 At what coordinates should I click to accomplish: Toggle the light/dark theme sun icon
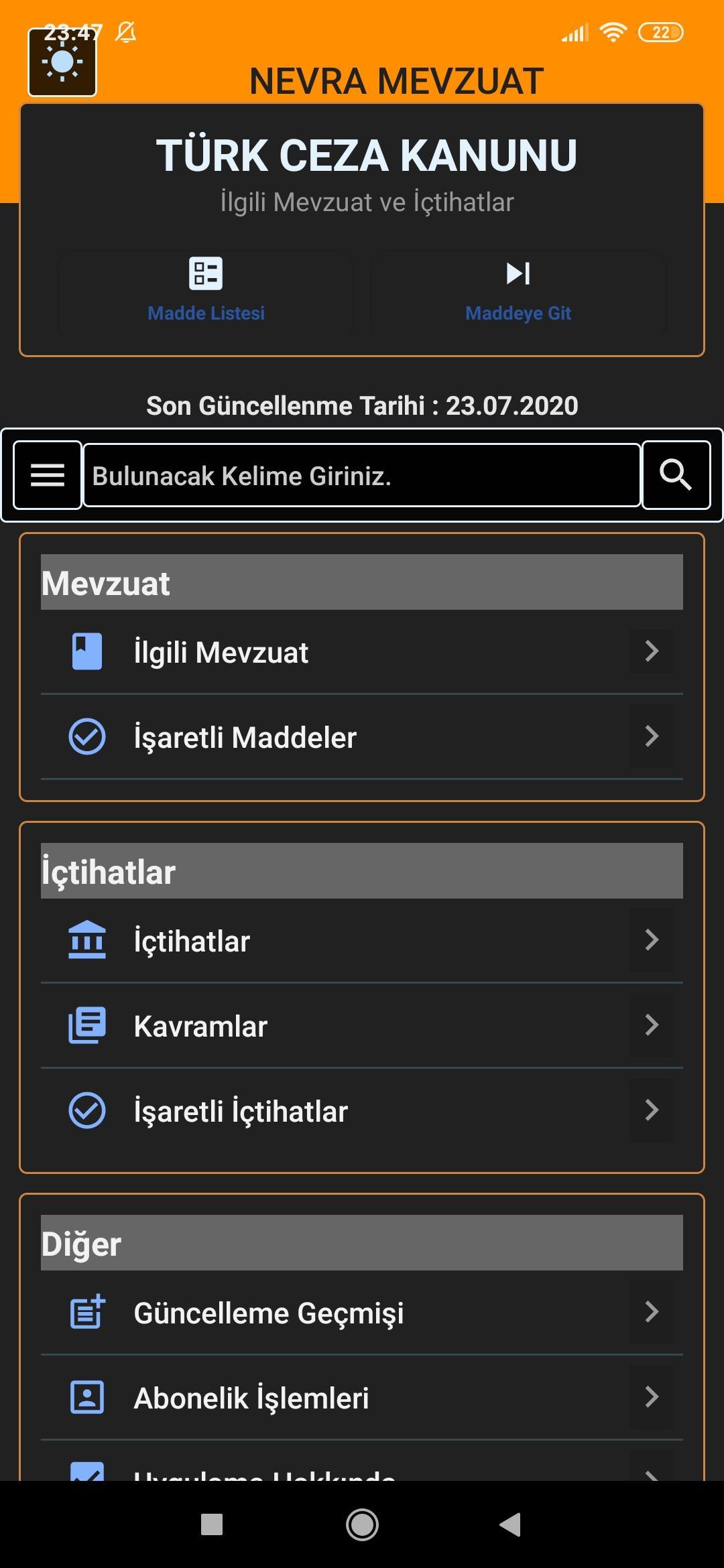tap(62, 62)
